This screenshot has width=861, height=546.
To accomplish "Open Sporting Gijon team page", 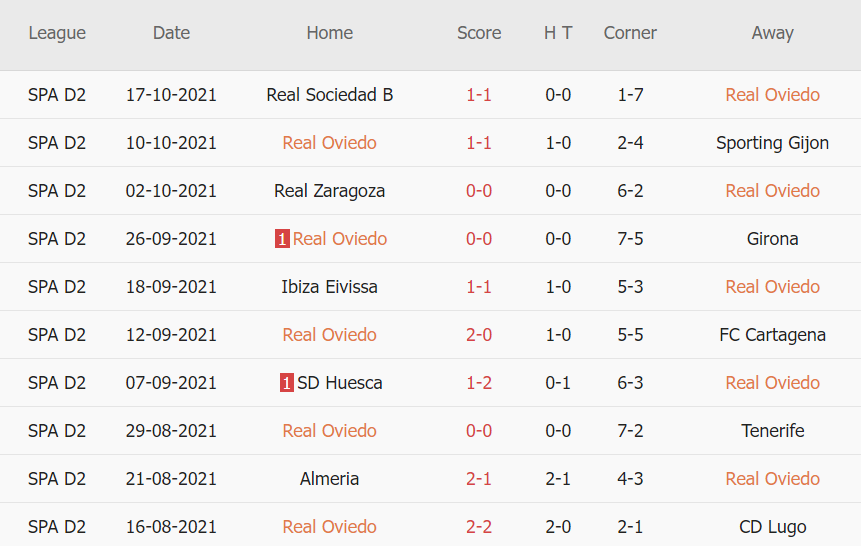I will (772, 143).
